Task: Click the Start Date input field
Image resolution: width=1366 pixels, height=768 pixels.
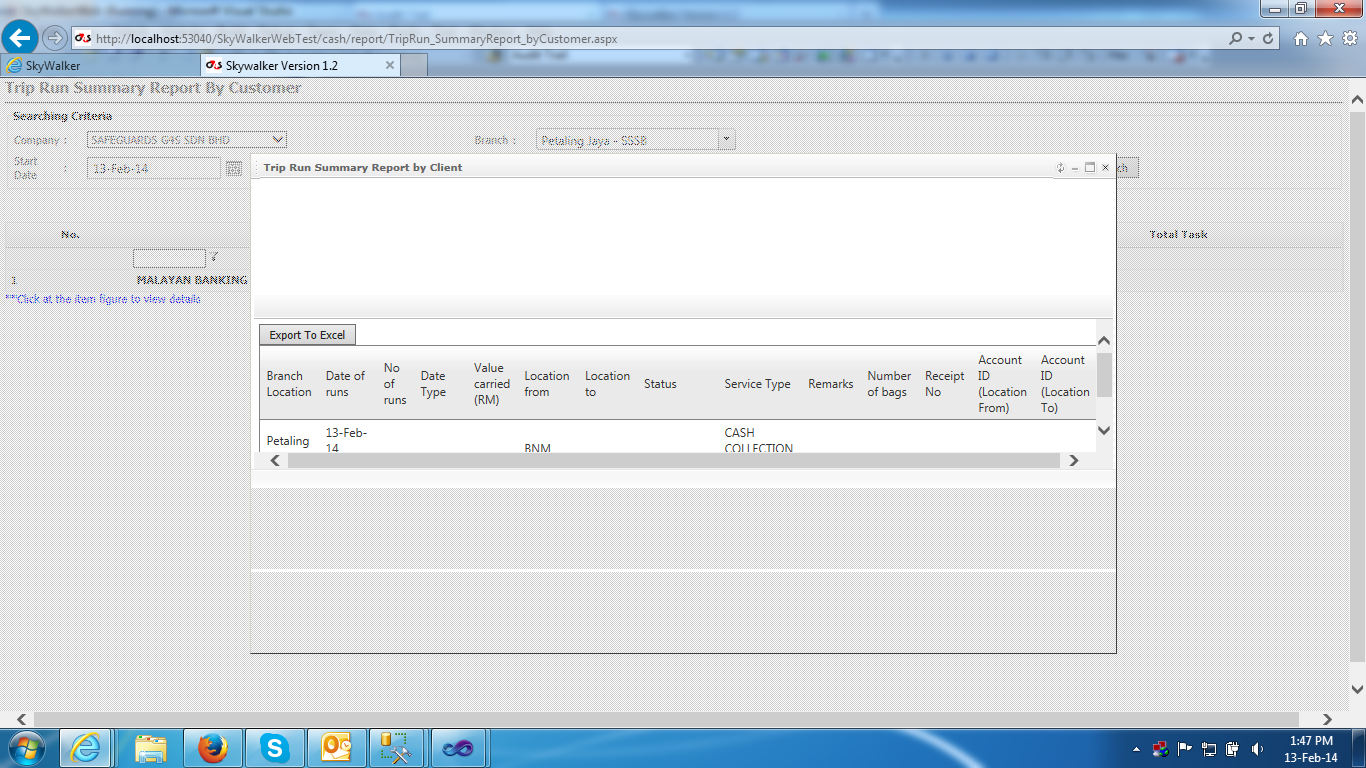Action: coord(154,168)
